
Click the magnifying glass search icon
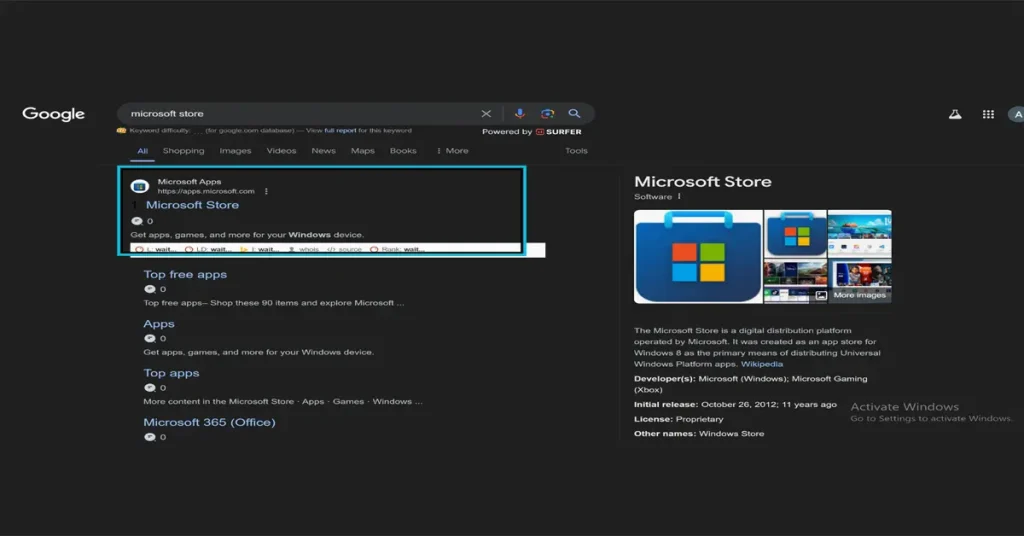click(x=574, y=114)
